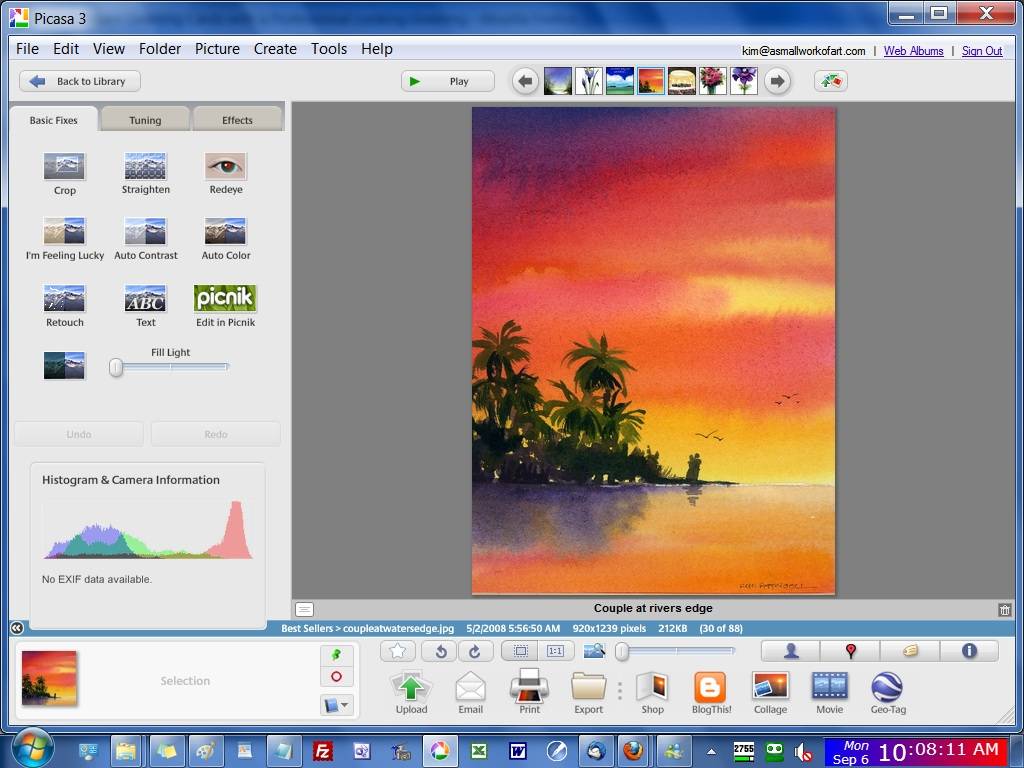Add Text to the picture

[145, 306]
